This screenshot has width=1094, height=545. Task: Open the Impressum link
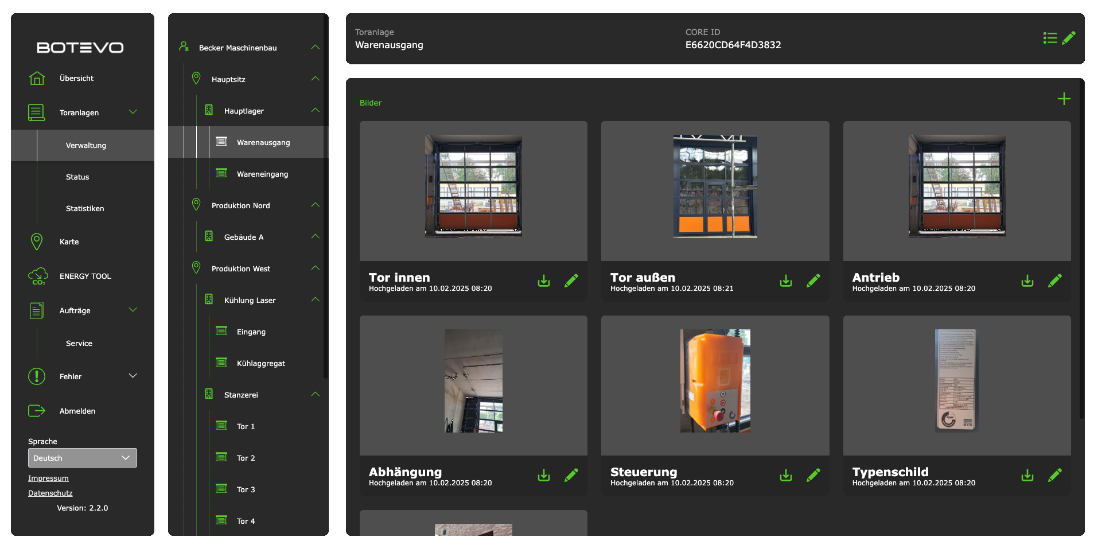click(48, 478)
